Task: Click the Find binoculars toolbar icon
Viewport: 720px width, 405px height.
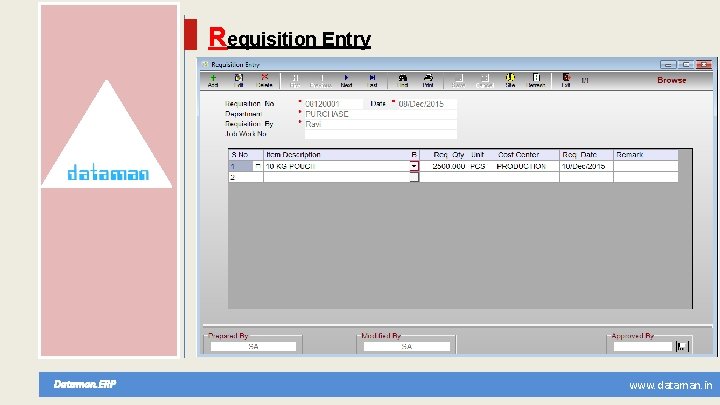Action: coord(403,80)
